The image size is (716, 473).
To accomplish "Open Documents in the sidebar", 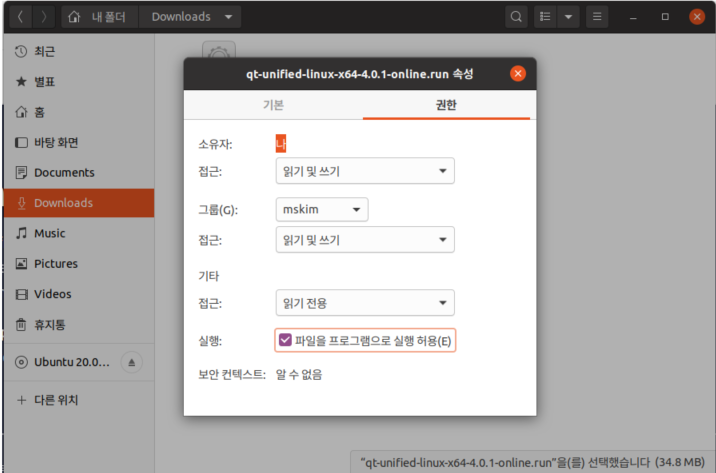I will point(79,173).
